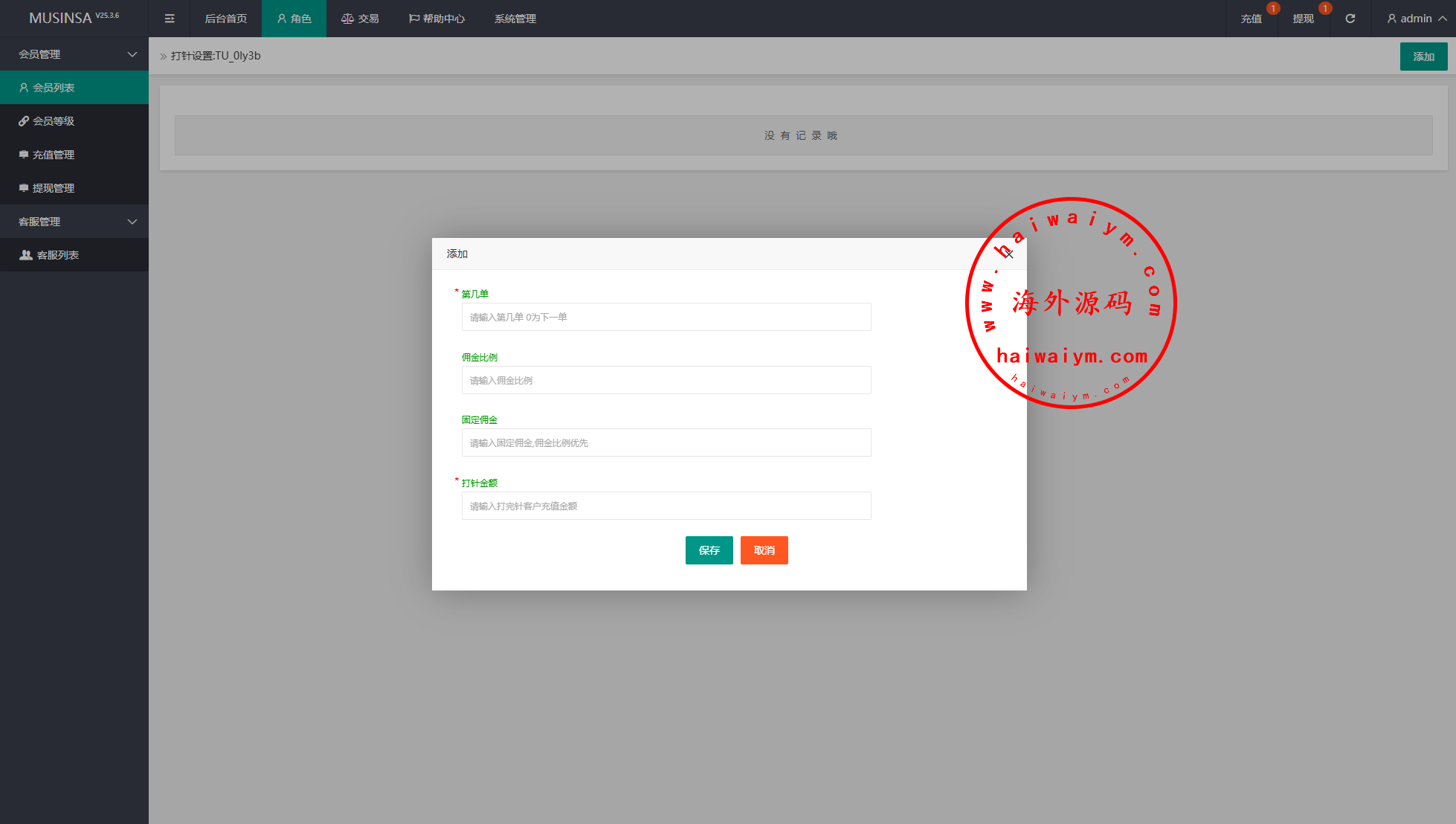Open 会员等级 in the sidebar
This screenshot has width=1456, height=824.
[54, 121]
